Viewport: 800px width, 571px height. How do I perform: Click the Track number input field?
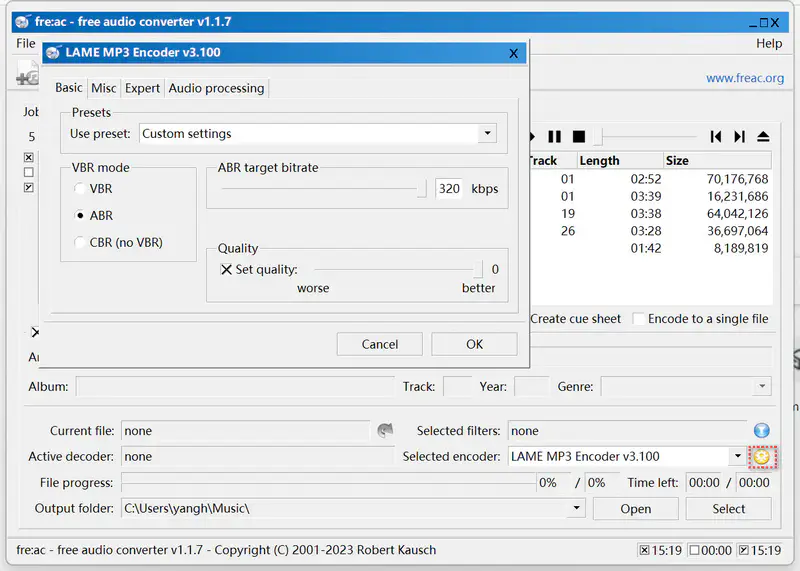(458, 386)
